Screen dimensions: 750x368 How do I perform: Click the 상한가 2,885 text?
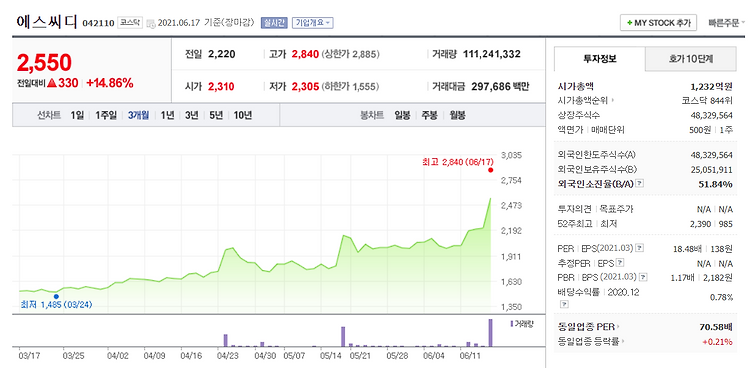[x=351, y=54]
